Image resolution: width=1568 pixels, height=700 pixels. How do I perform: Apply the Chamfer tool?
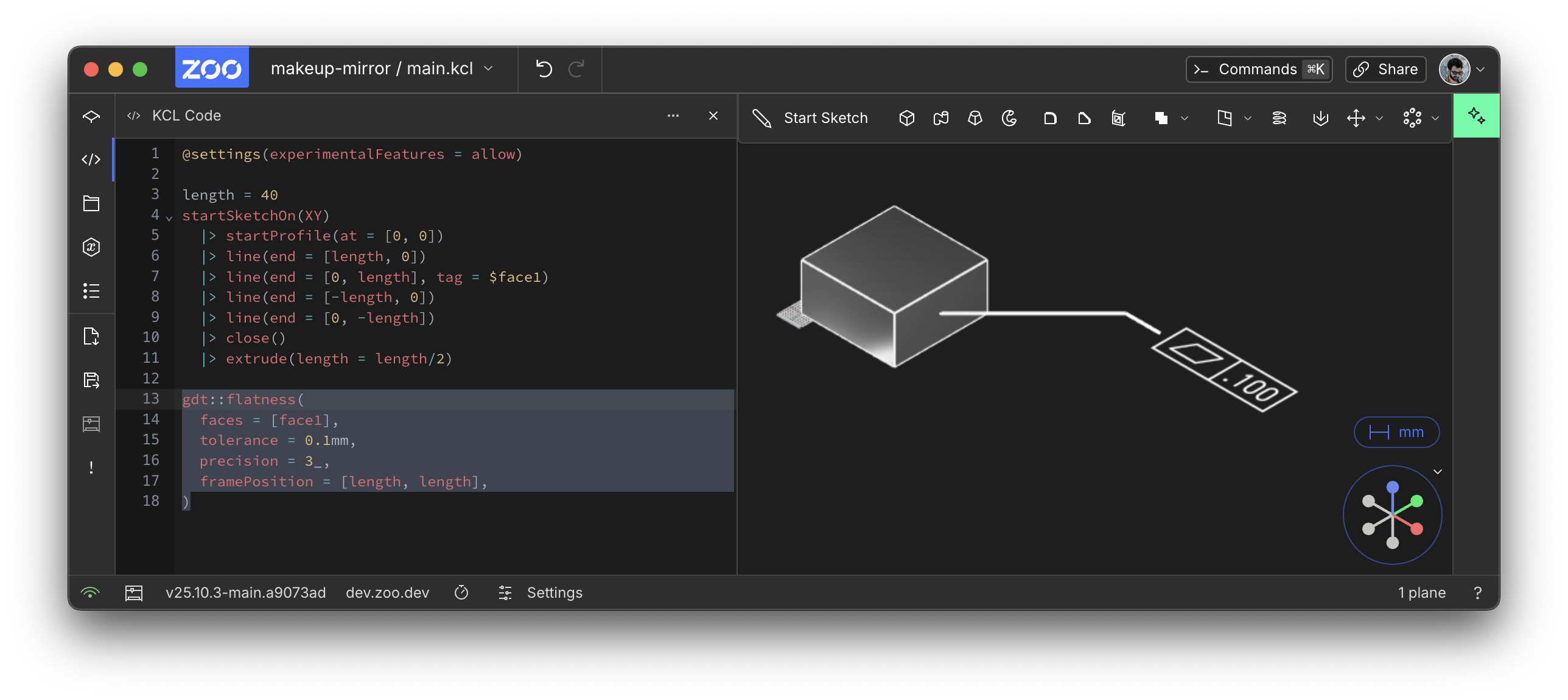click(x=1084, y=118)
